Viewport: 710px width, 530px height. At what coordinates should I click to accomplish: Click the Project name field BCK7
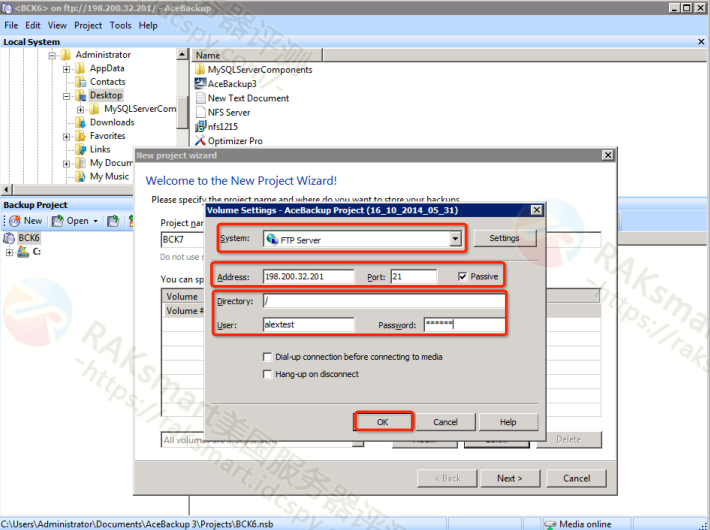click(x=182, y=239)
